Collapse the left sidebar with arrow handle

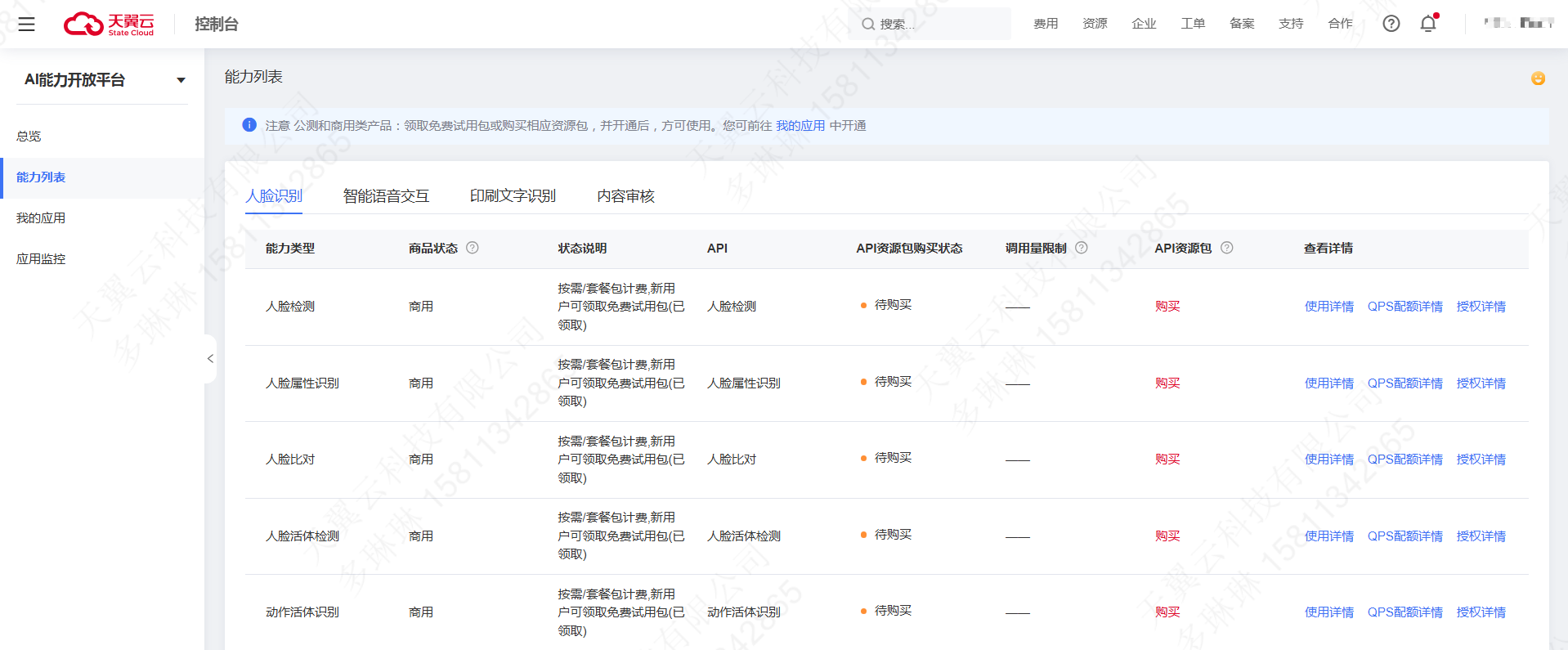coord(210,359)
